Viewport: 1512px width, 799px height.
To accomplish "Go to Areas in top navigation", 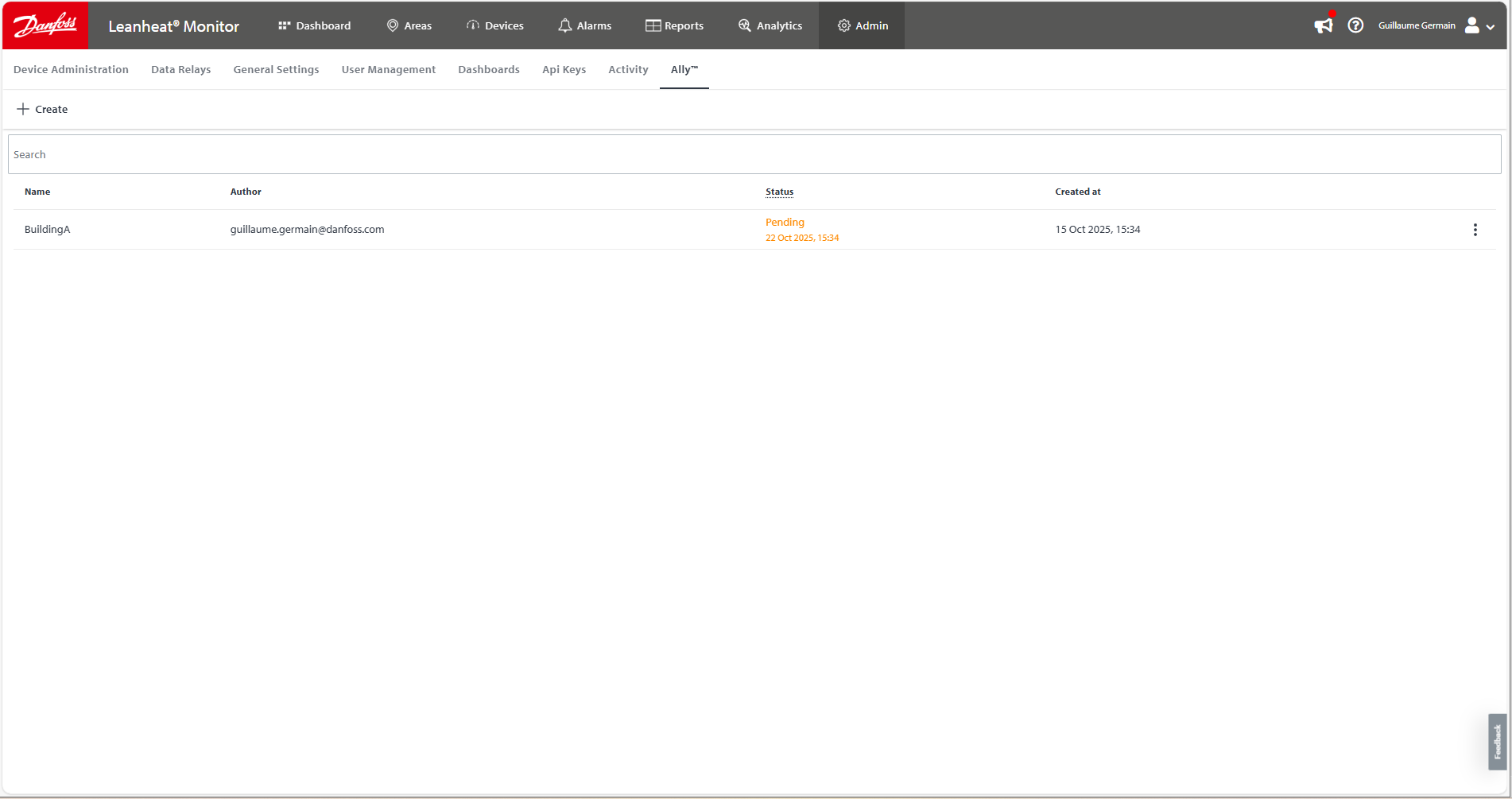I will click(409, 25).
